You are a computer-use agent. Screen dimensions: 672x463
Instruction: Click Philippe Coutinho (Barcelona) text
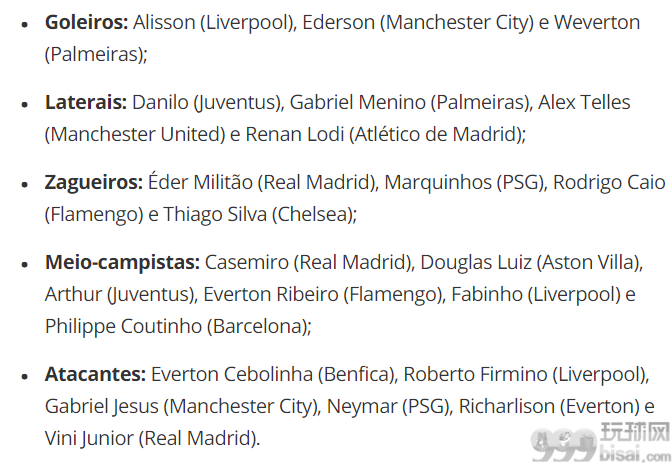177,327
